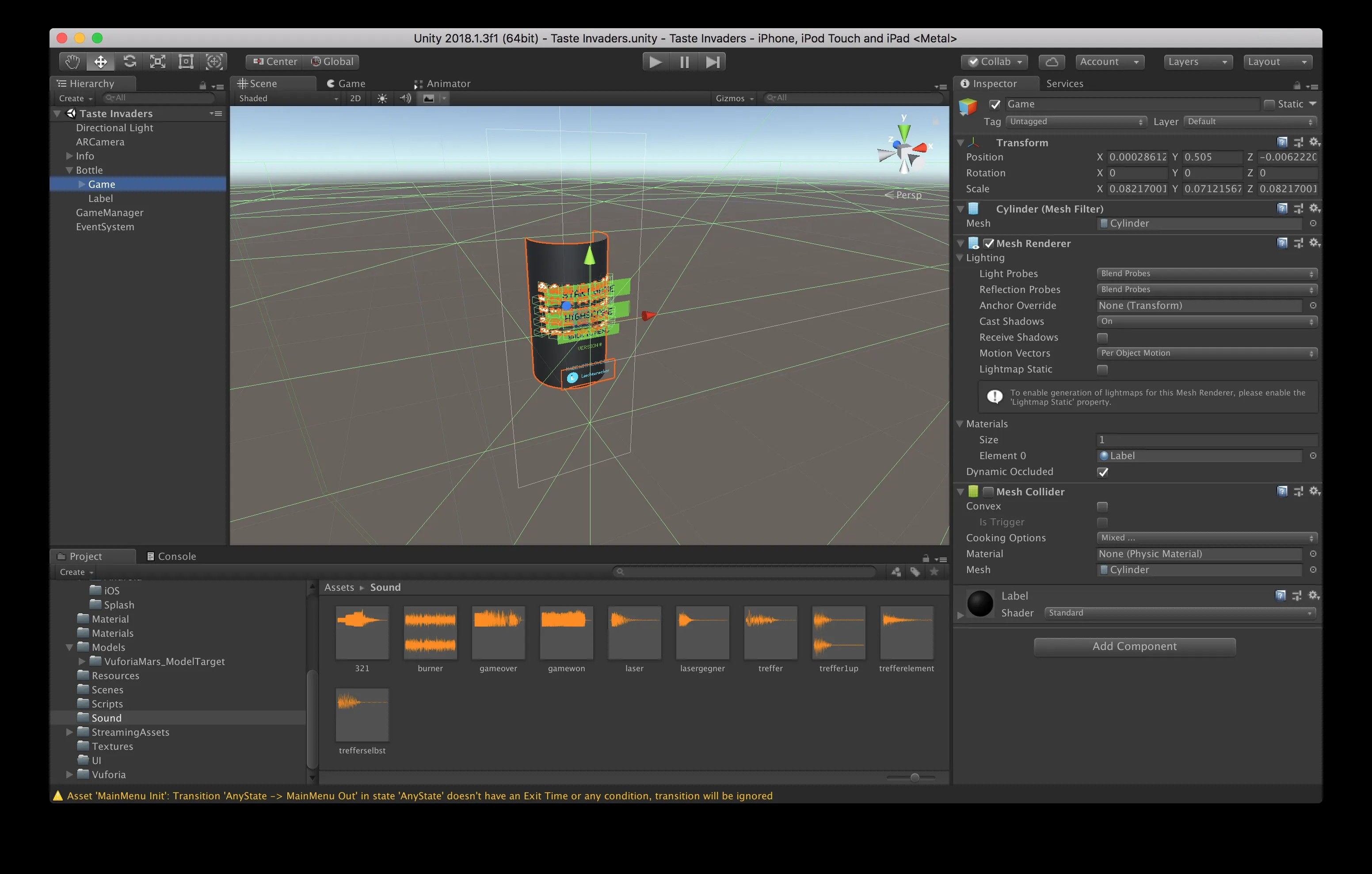Viewport: 1372px width, 874px height.
Task: Enable Receive Shadows on the Mesh Renderer
Action: point(1102,337)
